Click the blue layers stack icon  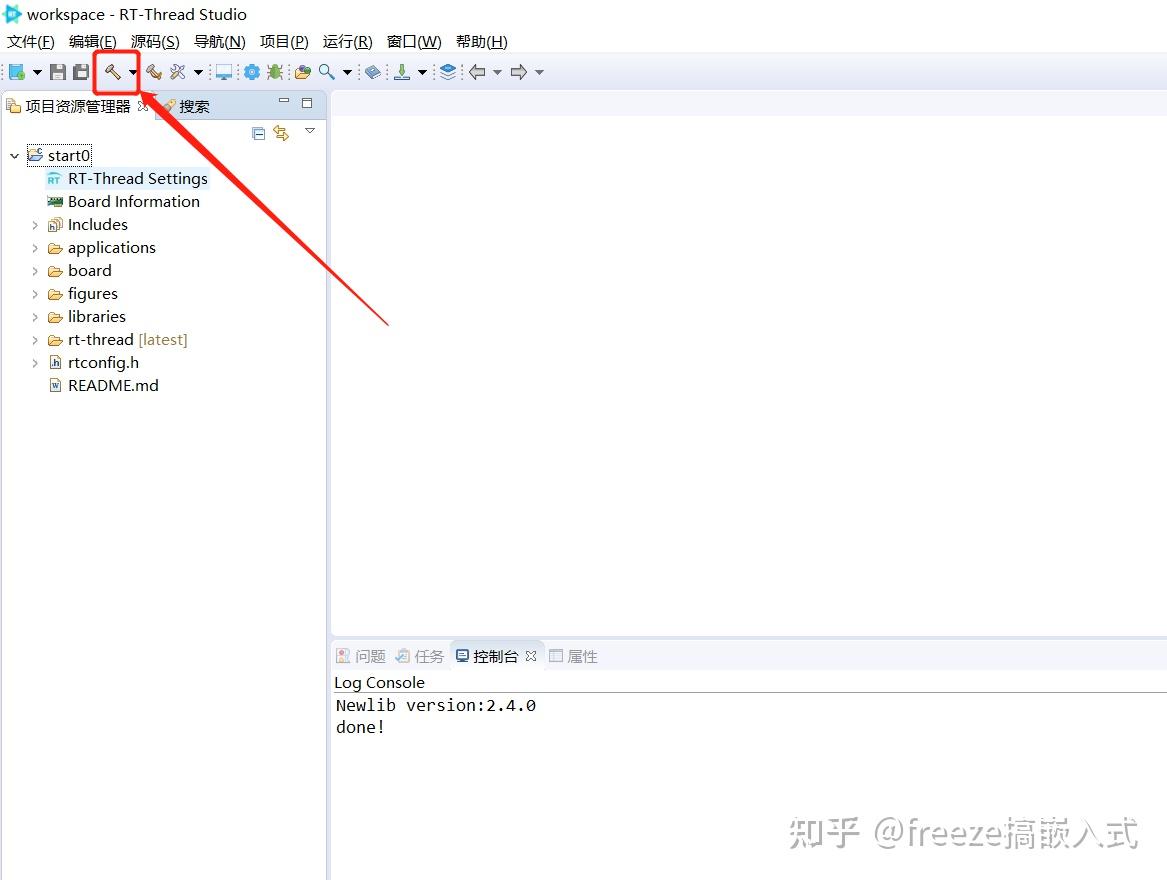[x=447, y=71]
